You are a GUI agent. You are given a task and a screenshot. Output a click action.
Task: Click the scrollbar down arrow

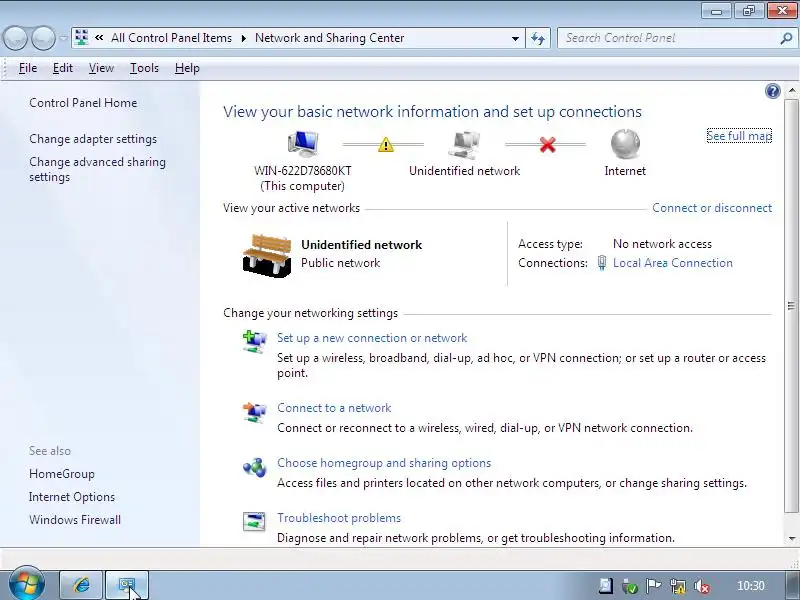coord(791,538)
